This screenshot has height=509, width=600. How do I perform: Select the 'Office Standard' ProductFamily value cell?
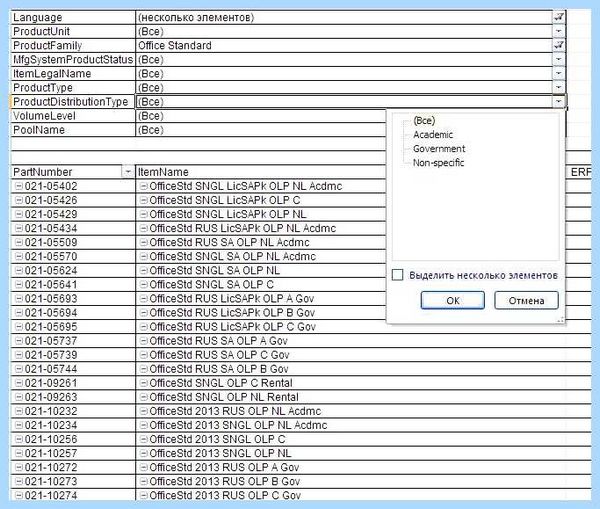344,46
